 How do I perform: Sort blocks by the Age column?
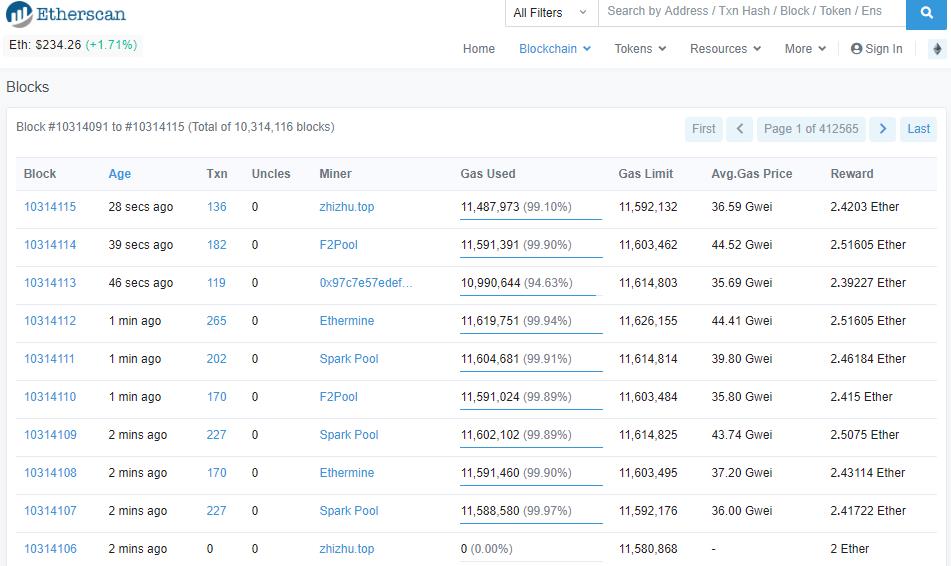click(119, 174)
